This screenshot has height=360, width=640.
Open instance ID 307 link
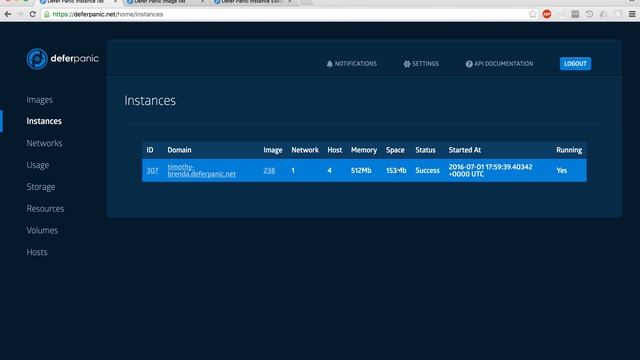[152, 170]
